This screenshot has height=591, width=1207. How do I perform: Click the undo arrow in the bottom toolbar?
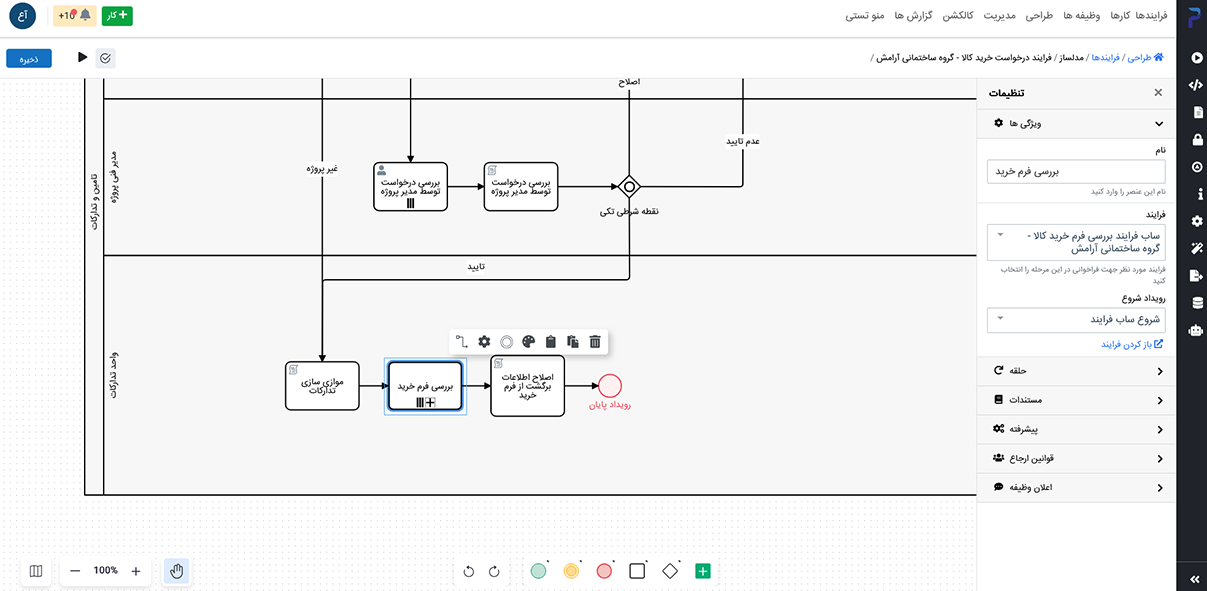click(x=469, y=571)
